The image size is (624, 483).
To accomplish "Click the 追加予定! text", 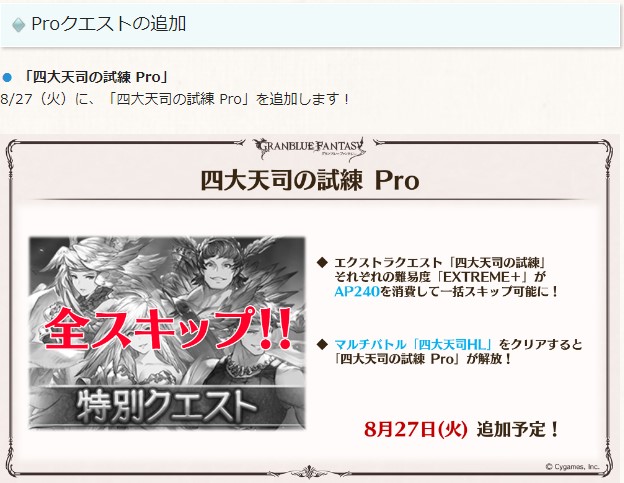I will [x=518, y=429].
